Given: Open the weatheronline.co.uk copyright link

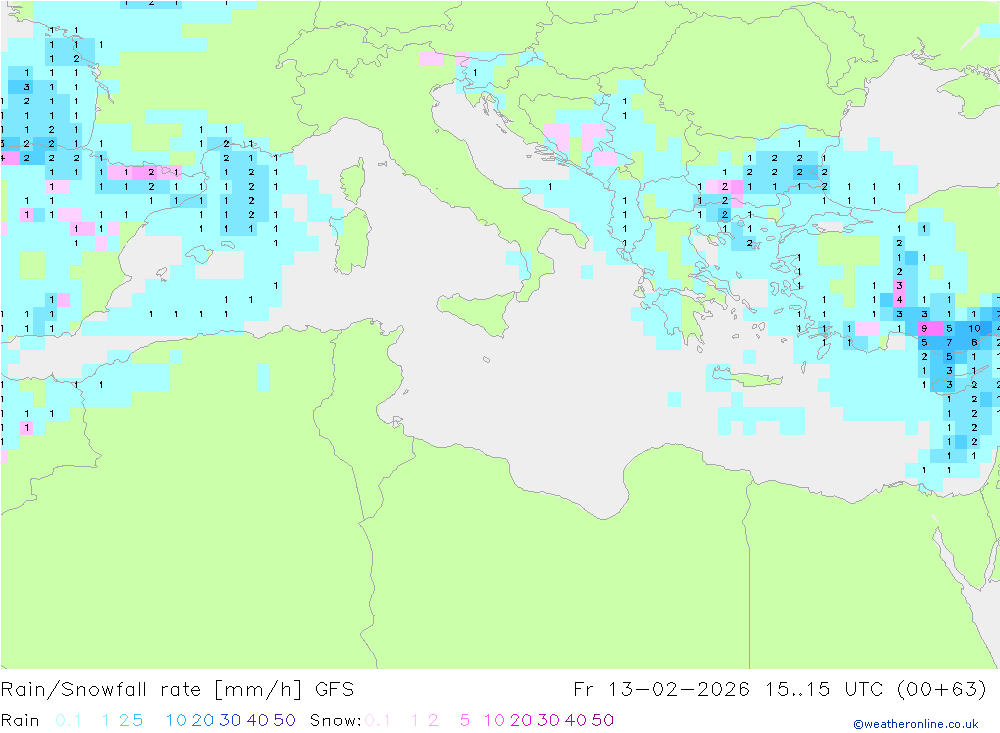Looking at the screenshot, I should point(916,724).
